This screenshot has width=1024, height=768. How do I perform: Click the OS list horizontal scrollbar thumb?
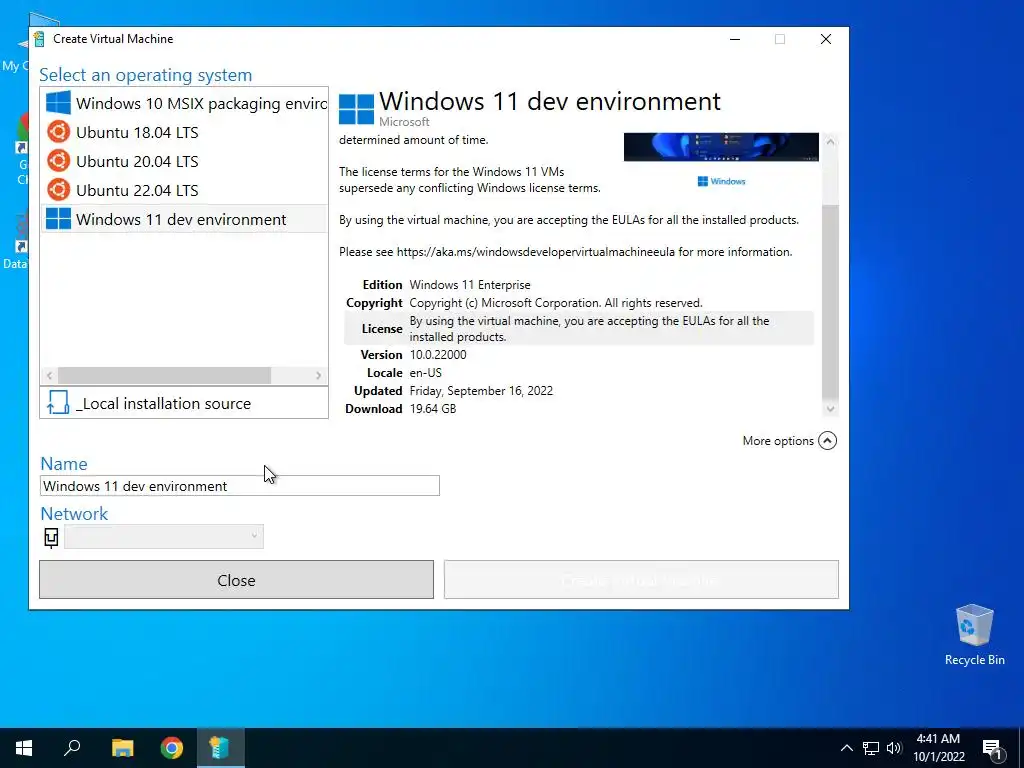[x=165, y=376]
